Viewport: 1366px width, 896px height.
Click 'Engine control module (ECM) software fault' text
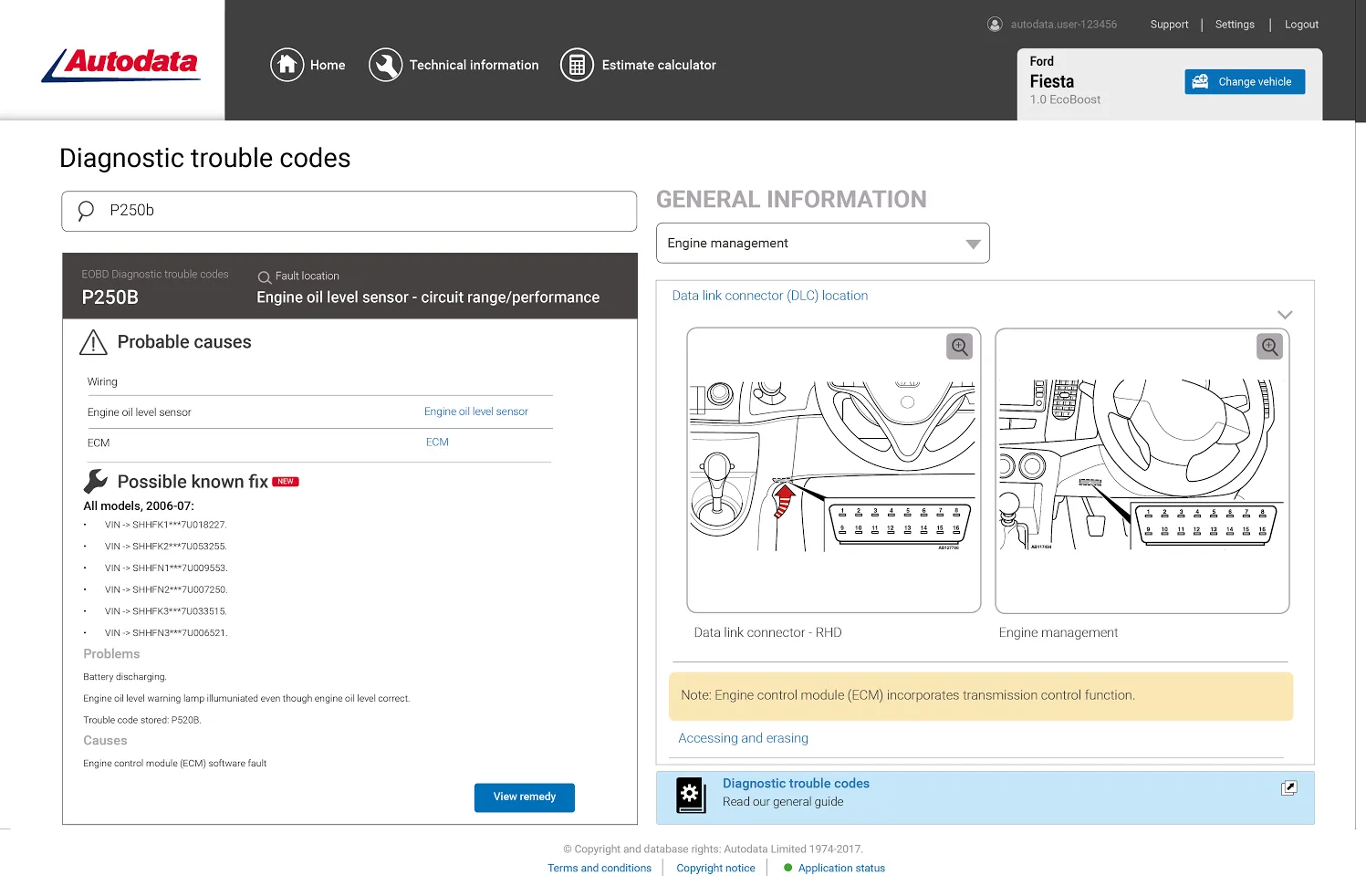tap(174, 764)
